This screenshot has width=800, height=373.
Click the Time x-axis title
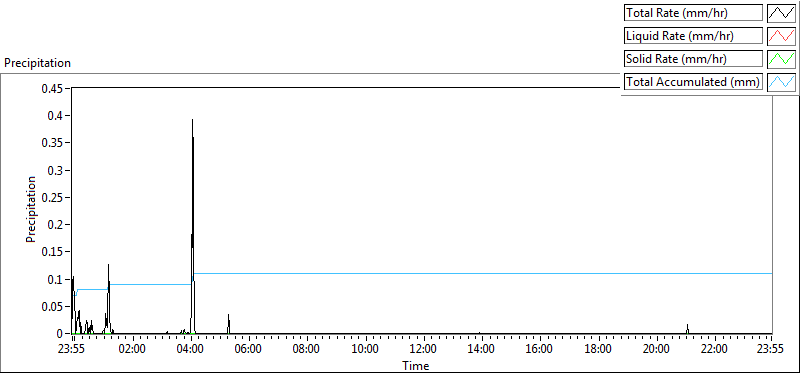pyautogui.click(x=416, y=365)
